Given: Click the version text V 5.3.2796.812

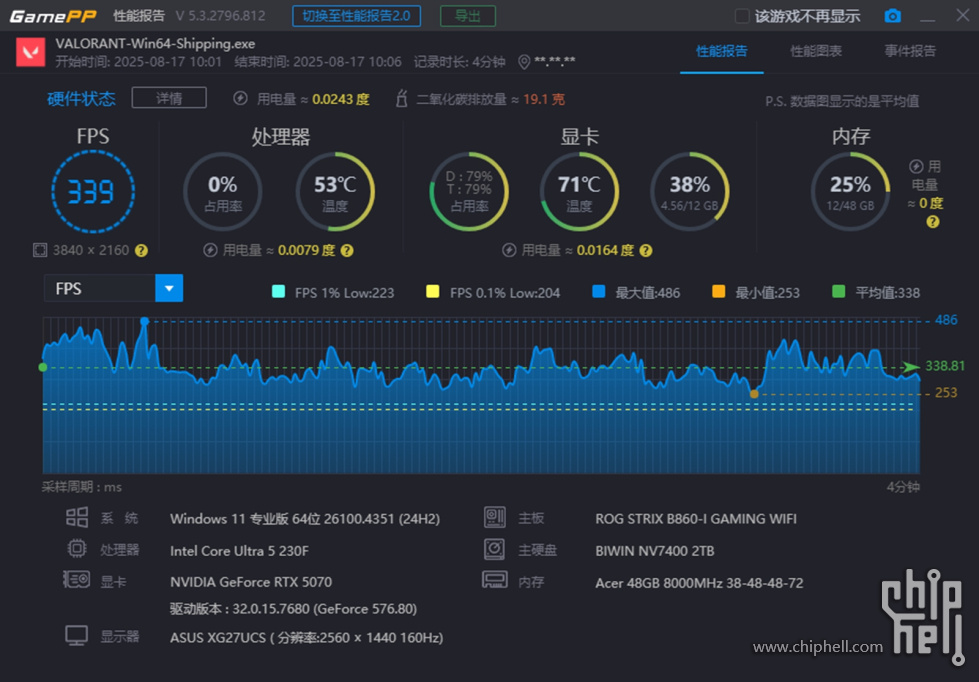Looking at the screenshot, I should pos(220,16).
